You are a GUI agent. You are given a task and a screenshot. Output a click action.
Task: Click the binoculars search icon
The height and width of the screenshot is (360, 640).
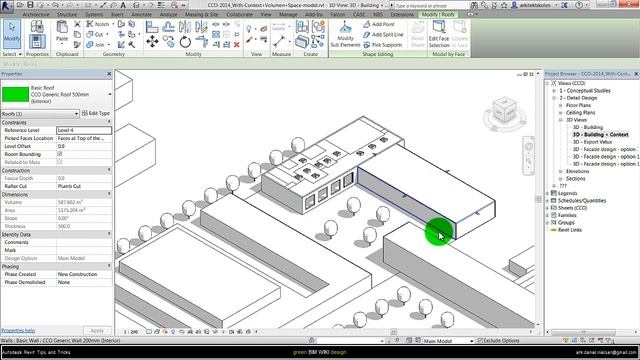474,5
